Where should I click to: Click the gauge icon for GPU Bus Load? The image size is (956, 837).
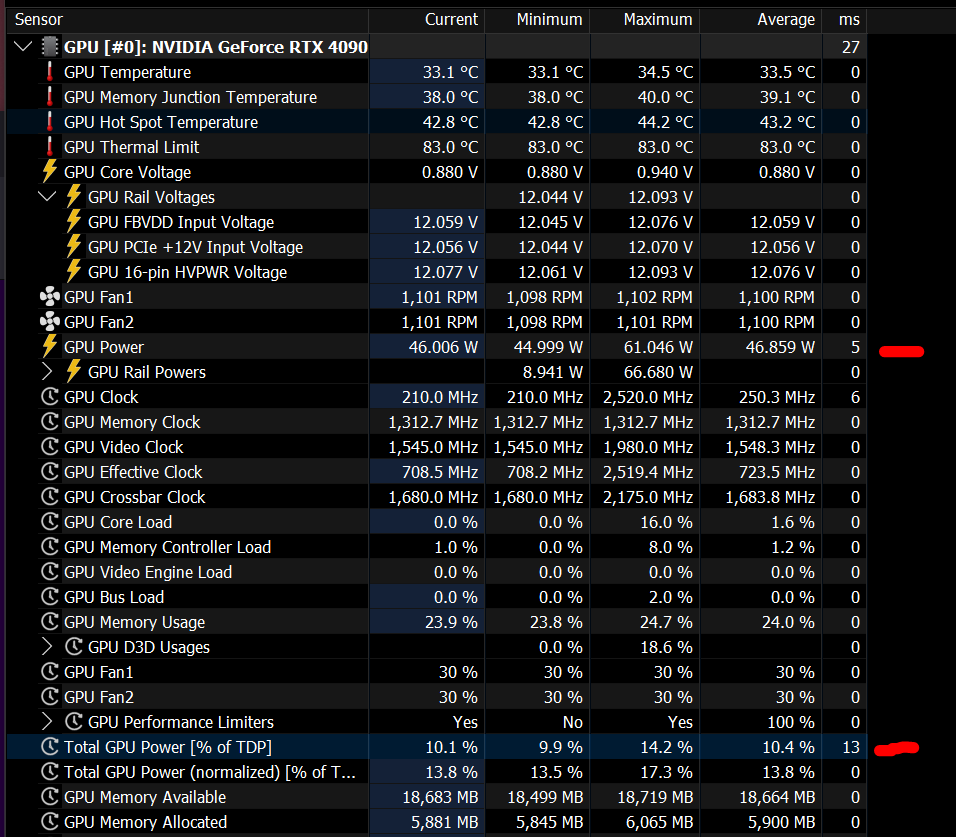tap(49, 596)
